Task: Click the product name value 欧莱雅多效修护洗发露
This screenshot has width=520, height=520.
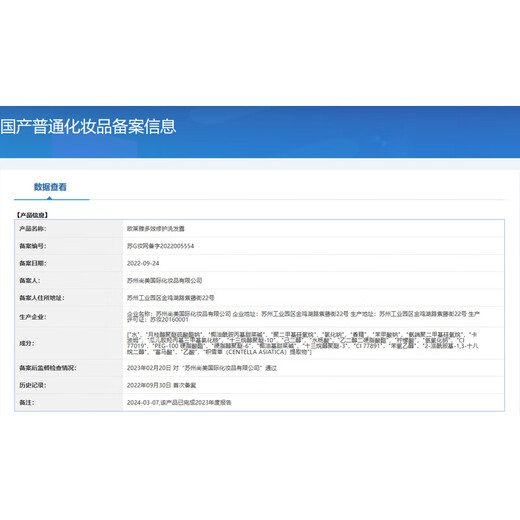Action: click(x=156, y=229)
